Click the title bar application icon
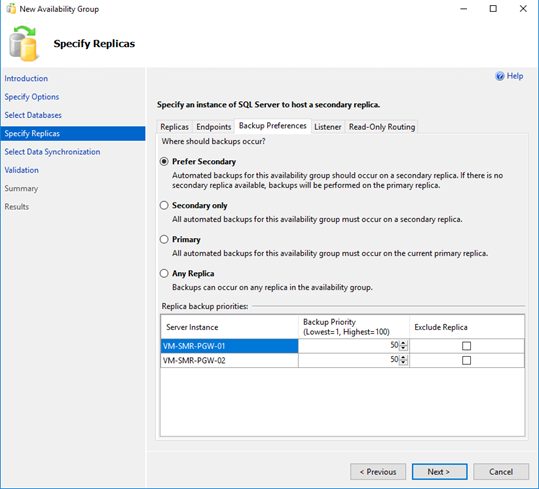The height and width of the screenshot is (489, 539). [x=11, y=9]
